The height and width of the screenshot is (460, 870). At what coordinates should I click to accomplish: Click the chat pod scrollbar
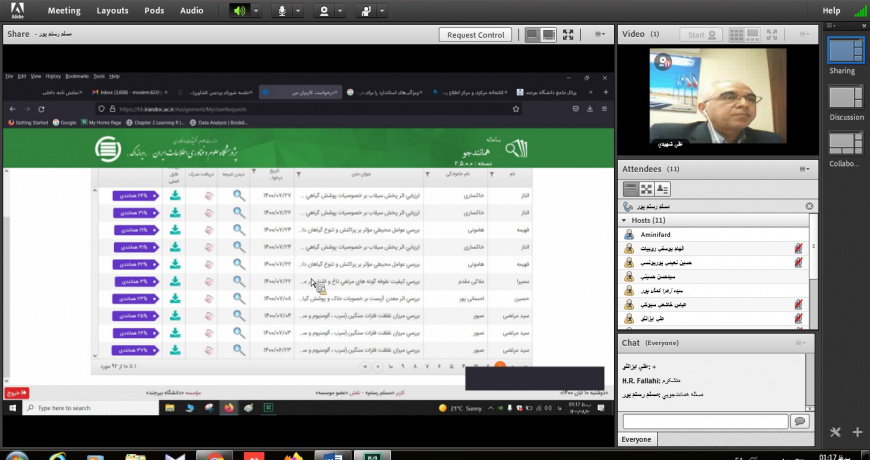pos(811,380)
